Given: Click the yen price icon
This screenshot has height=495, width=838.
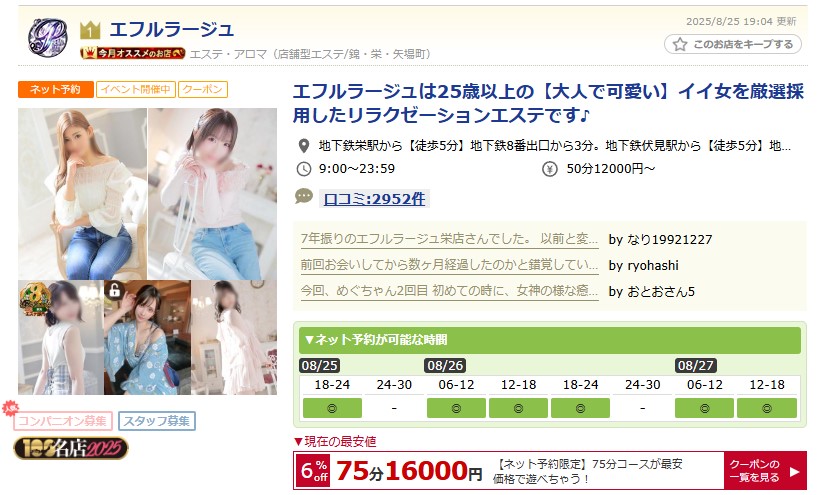Looking at the screenshot, I should pyautogui.click(x=549, y=169).
